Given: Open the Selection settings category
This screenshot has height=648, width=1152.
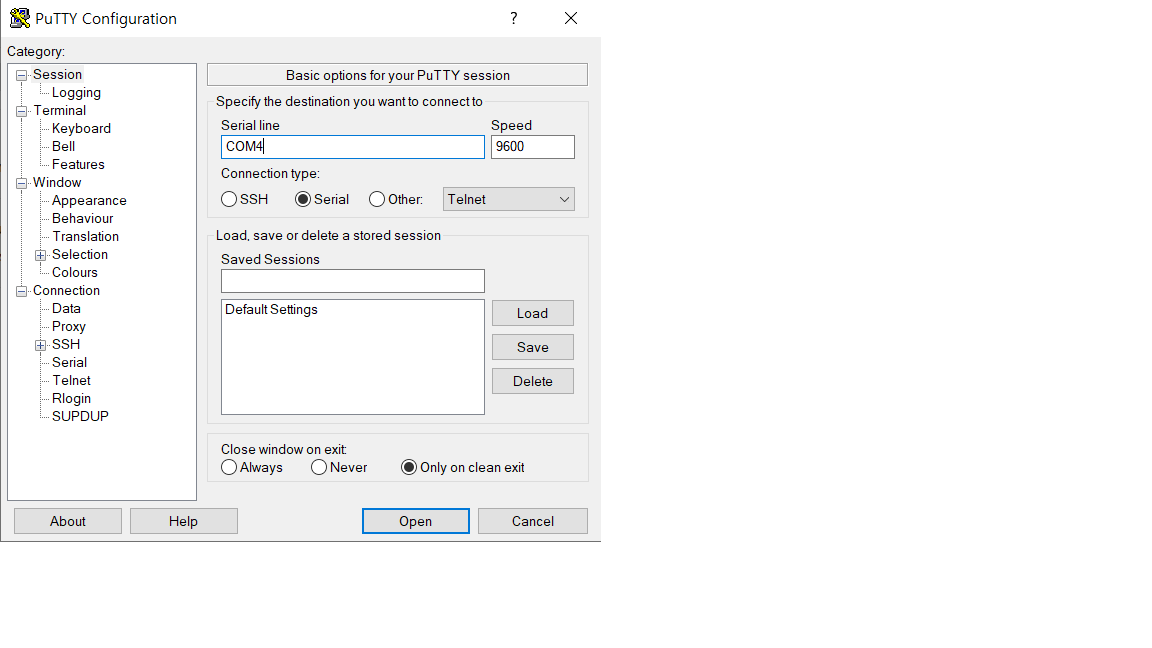Looking at the screenshot, I should point(80,254).
